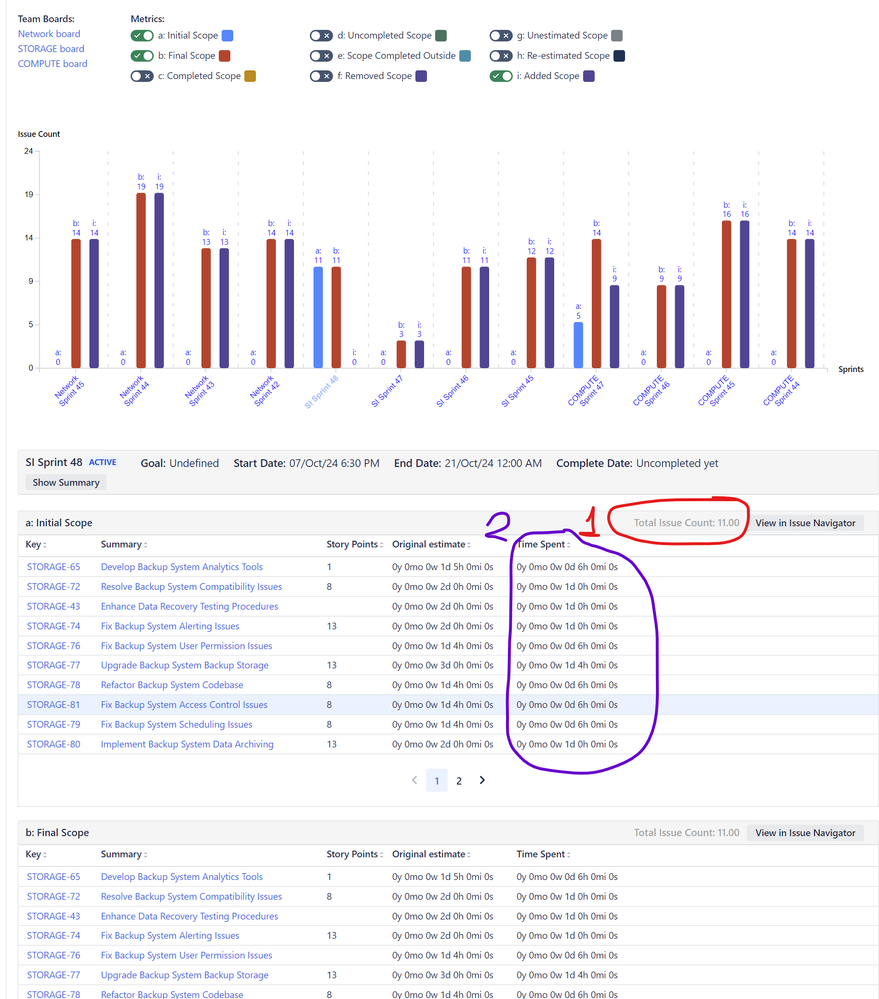Go to next page with right chevron
The height and width of the screenshot is (999, 879).
[482, 780]
